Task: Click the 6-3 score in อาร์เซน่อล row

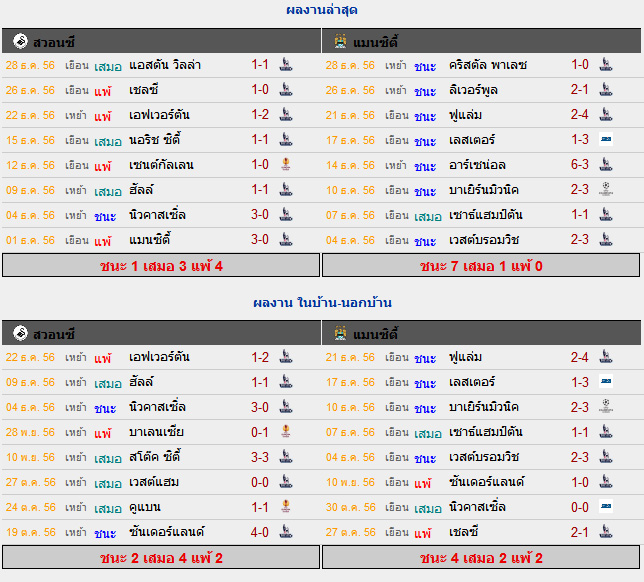Action: pyautogui.click(x=580, y=165)
